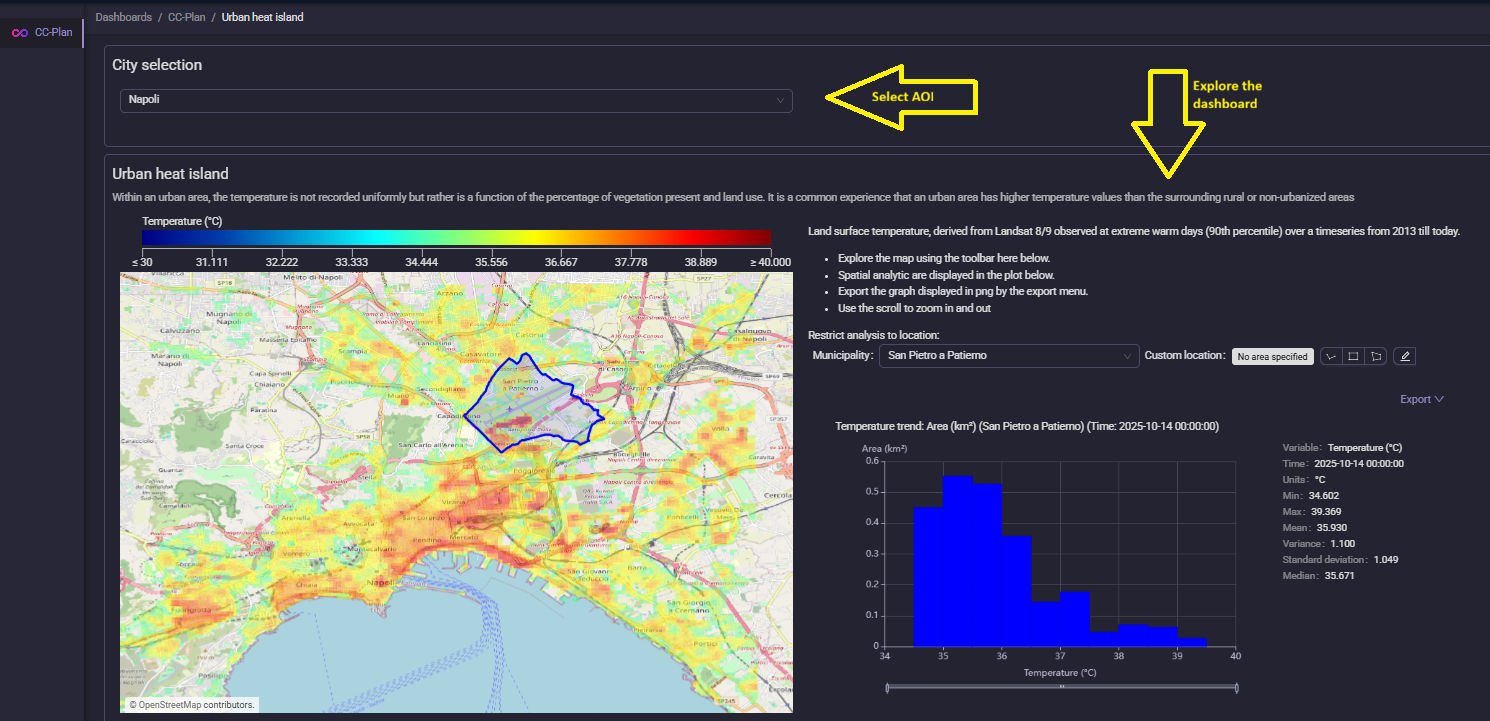This screenshot has height=721, width=1490.
Task: Click Urban heat island breadcrumb item
Action: tap(262, 17)
